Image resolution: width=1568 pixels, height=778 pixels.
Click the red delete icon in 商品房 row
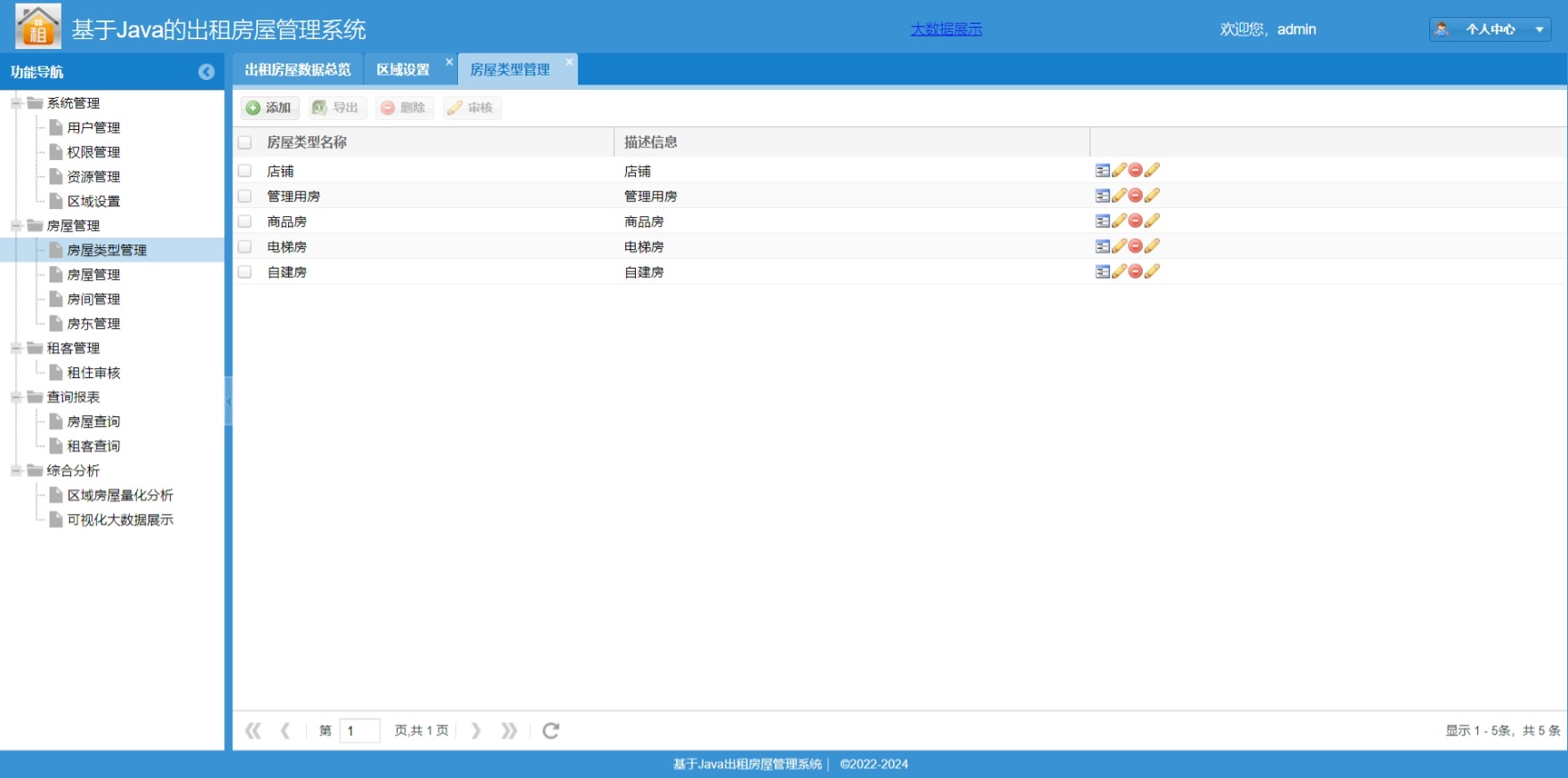point(1135,221)
